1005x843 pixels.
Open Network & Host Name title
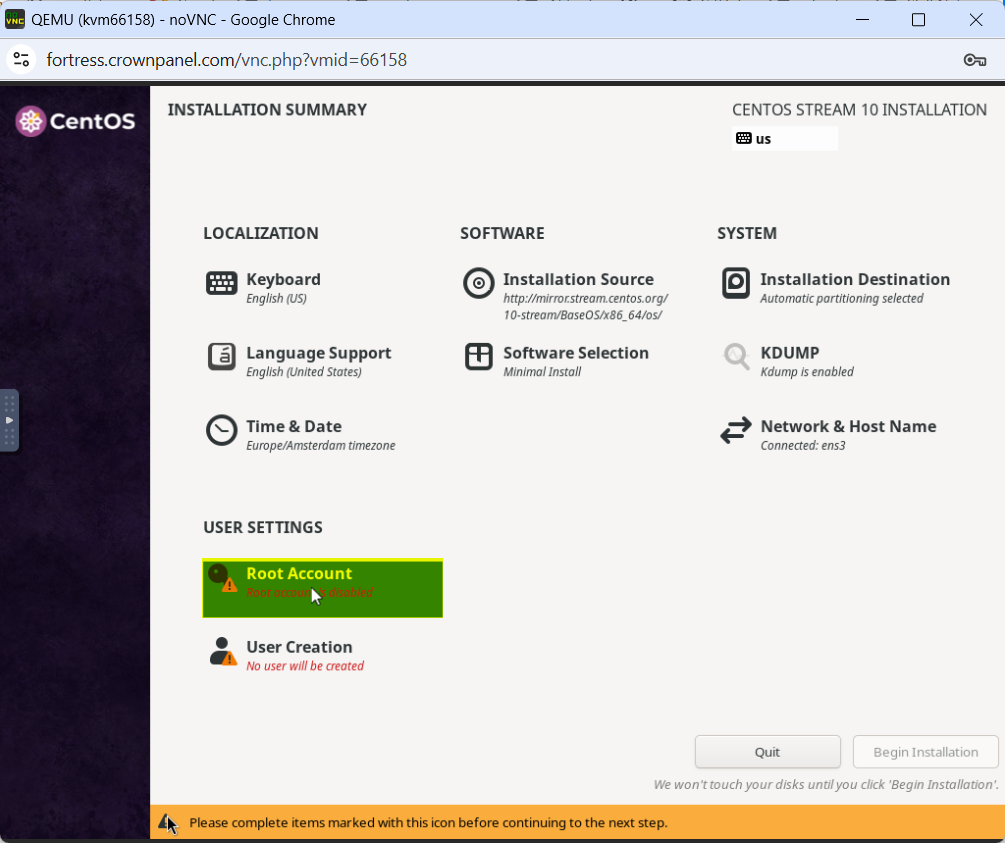point(848,426)
